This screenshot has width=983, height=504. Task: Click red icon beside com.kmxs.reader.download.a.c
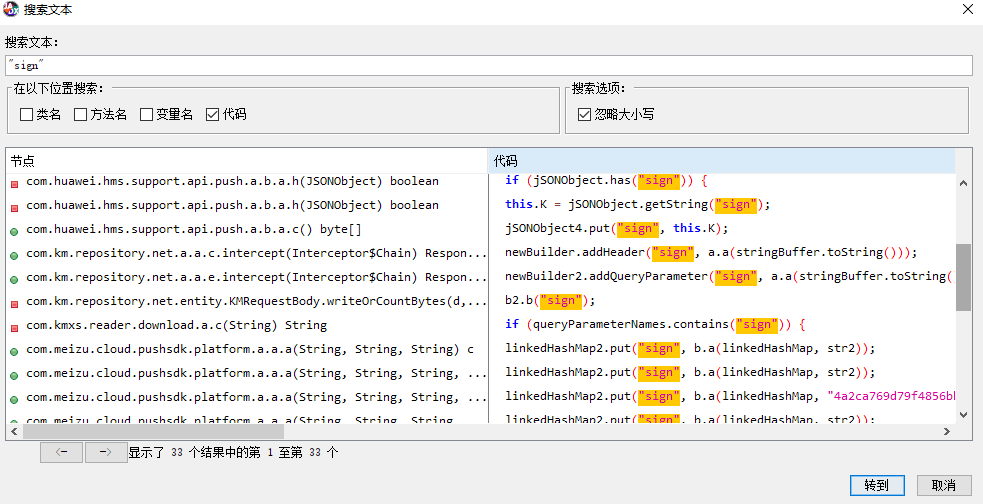[x=15, y=326]
